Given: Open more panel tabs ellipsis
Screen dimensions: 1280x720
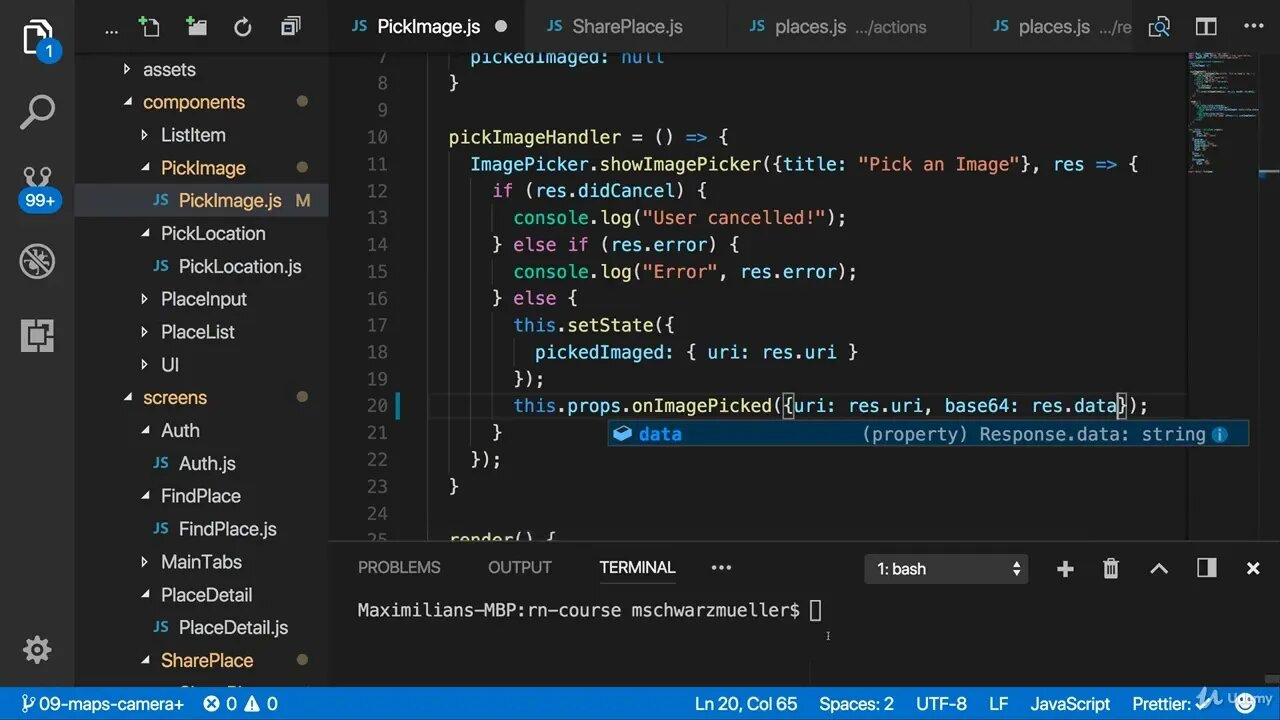Looking at the screenshot, I should [x=721, y=567].
